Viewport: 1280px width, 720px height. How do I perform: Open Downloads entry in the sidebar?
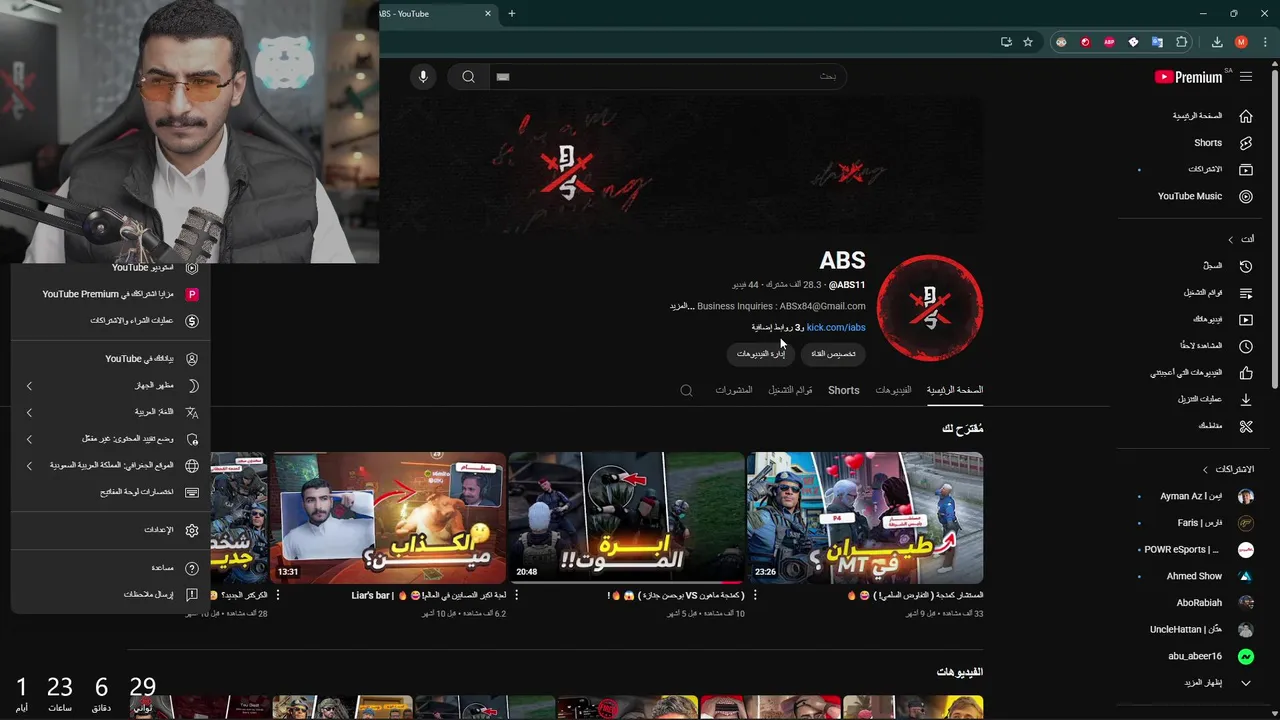point(1215,399)
